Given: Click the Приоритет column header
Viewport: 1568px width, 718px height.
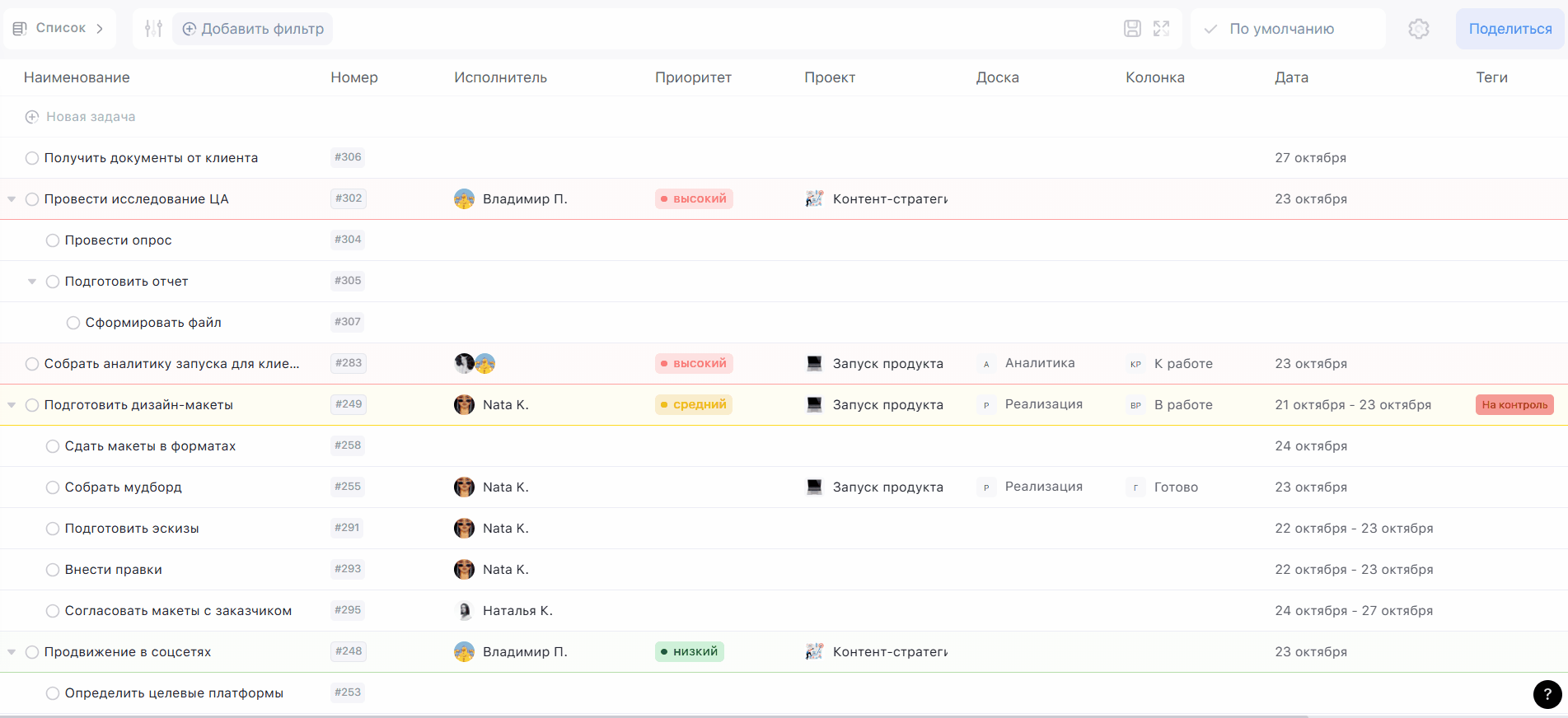Looking at the screenshot, I should click(x=693, y=77).
